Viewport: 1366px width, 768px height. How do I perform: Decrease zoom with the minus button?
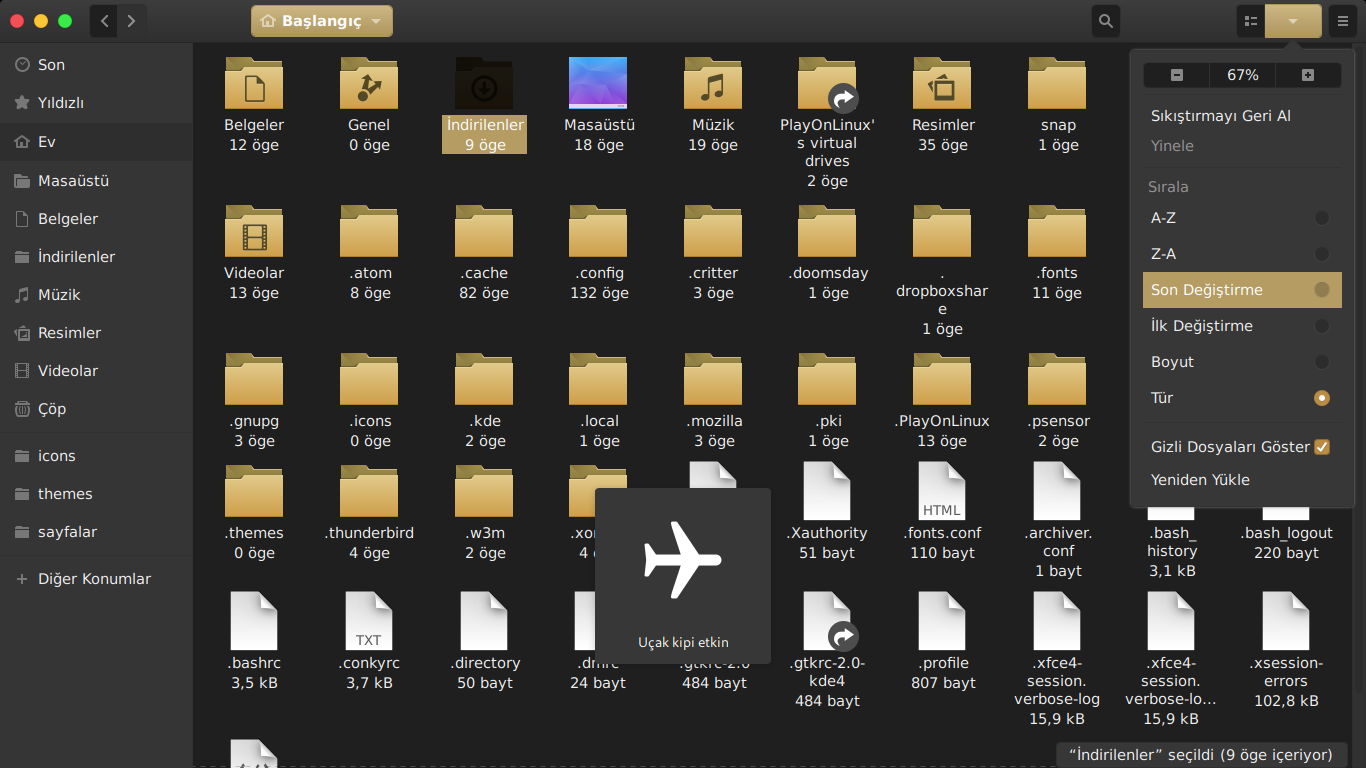(x=1177, y=75)
